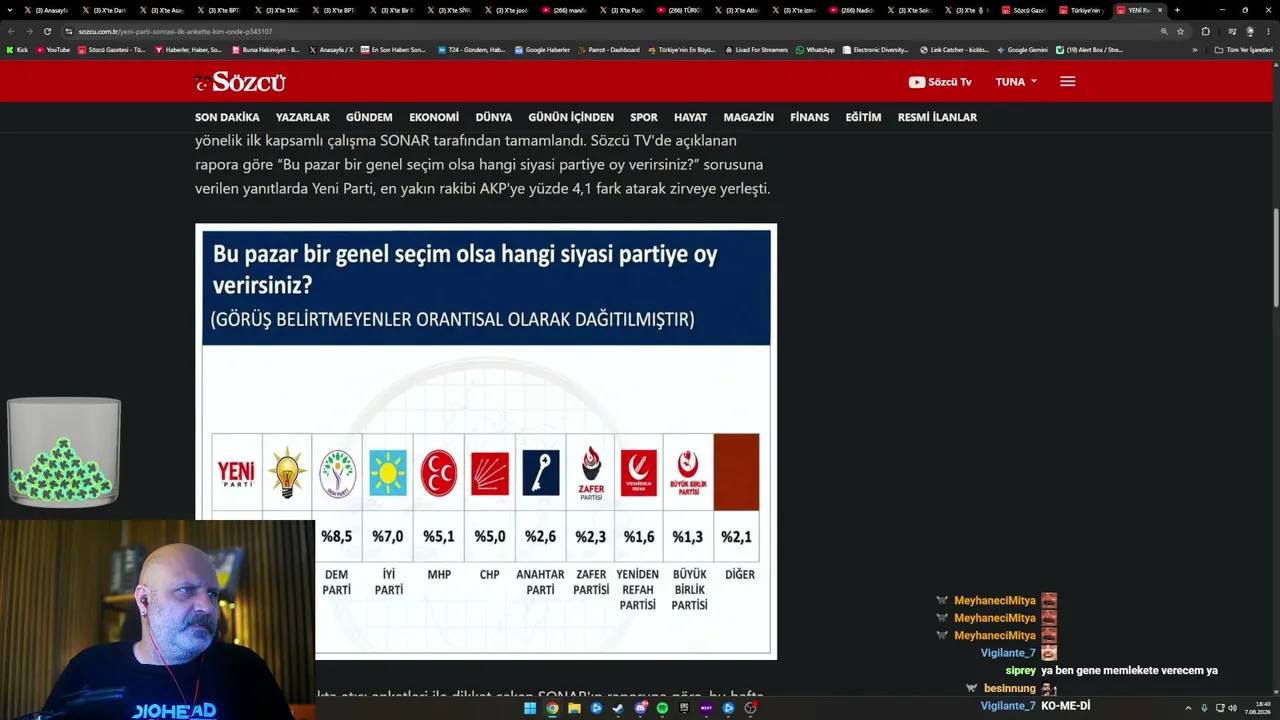This screenshot has height=720, width=1280.
Task: Open Google Gemini bookmark
Action: (1022, 49)
